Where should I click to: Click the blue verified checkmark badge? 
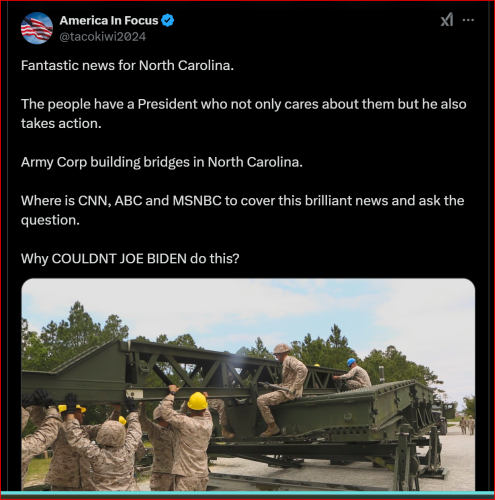tap(167, 21)
